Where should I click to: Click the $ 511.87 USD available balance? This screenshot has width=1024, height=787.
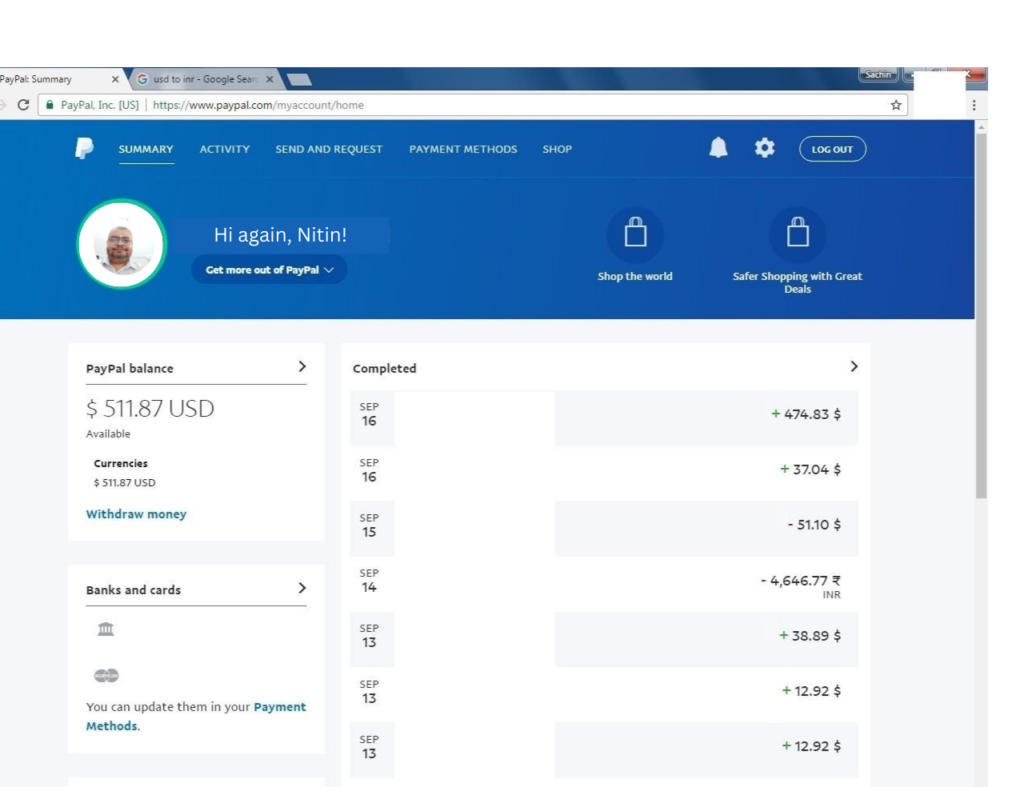point(150,409)
